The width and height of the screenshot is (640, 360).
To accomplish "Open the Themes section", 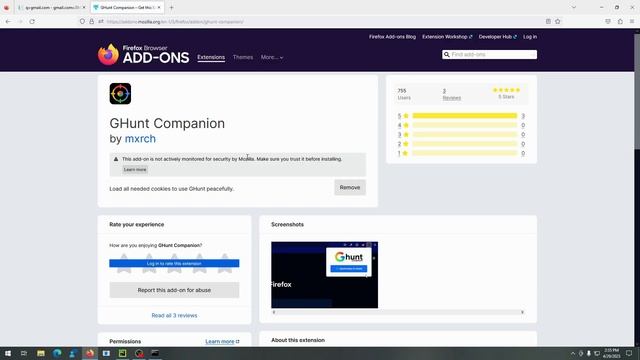I will point(243,57).
